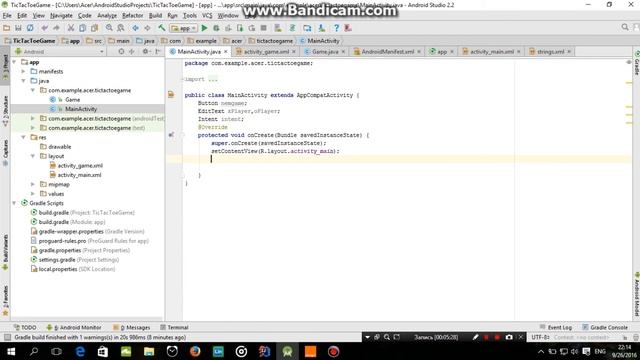
Task: Open the AVD Manager icon
Action: click(278, 28)
